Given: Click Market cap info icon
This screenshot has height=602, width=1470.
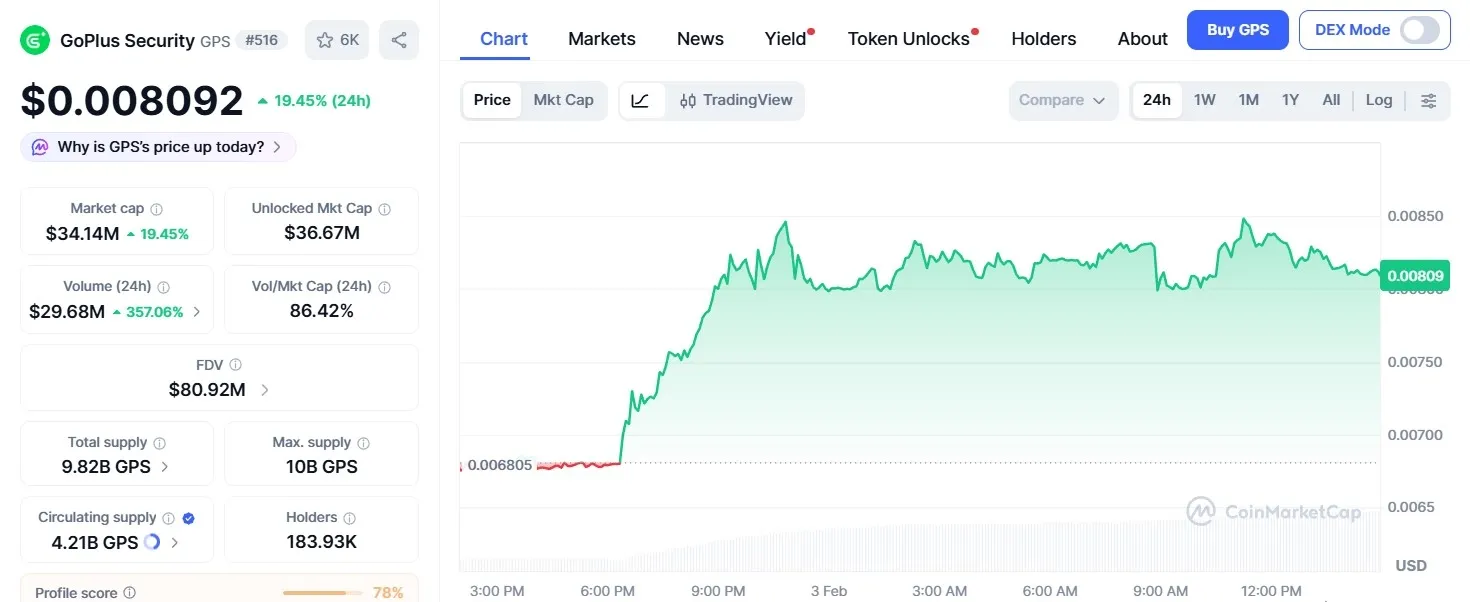Looking at the screenshot, I should click(x=157, y=209).
